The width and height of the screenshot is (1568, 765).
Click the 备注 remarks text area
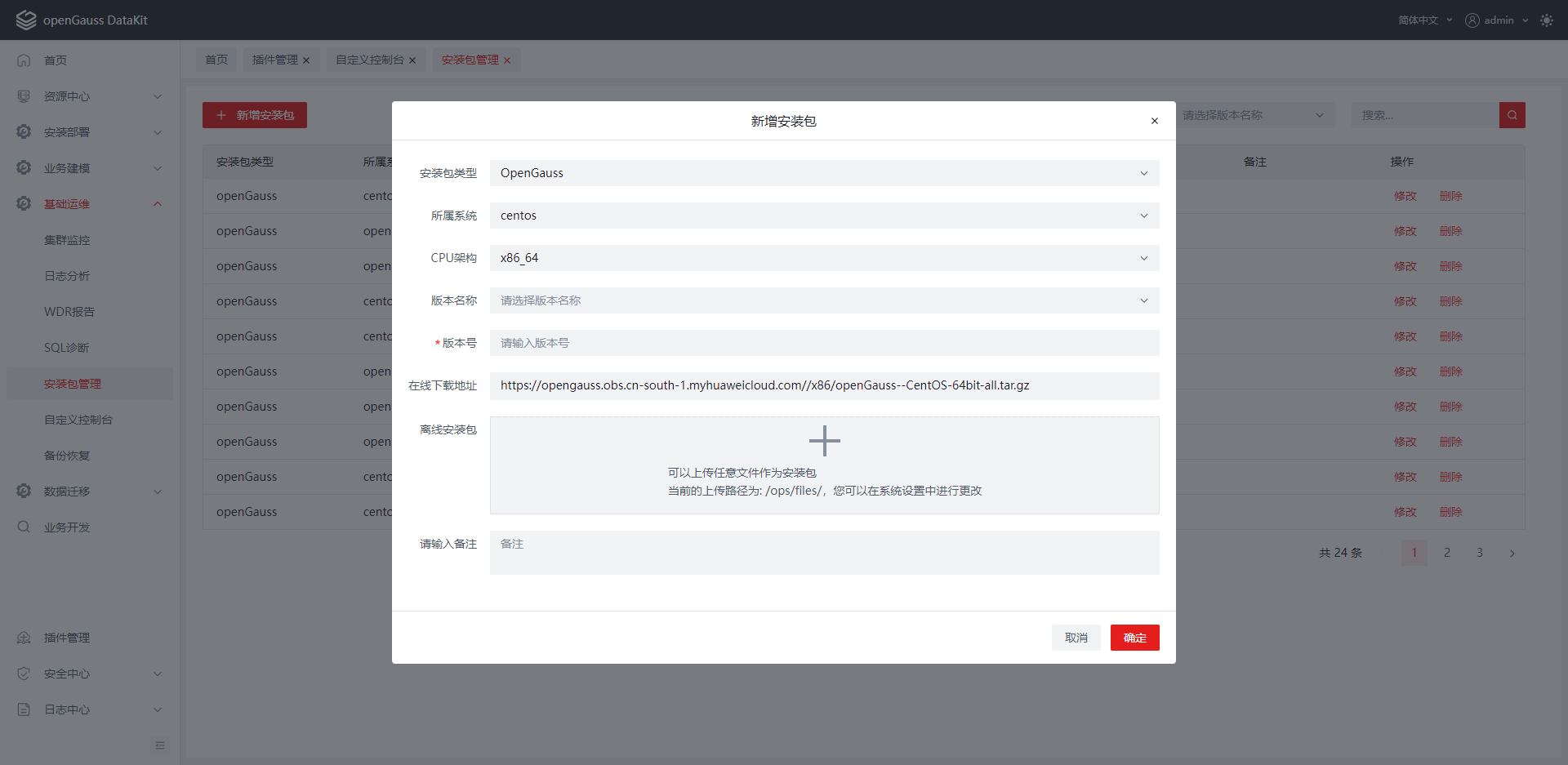pos(824,553)
